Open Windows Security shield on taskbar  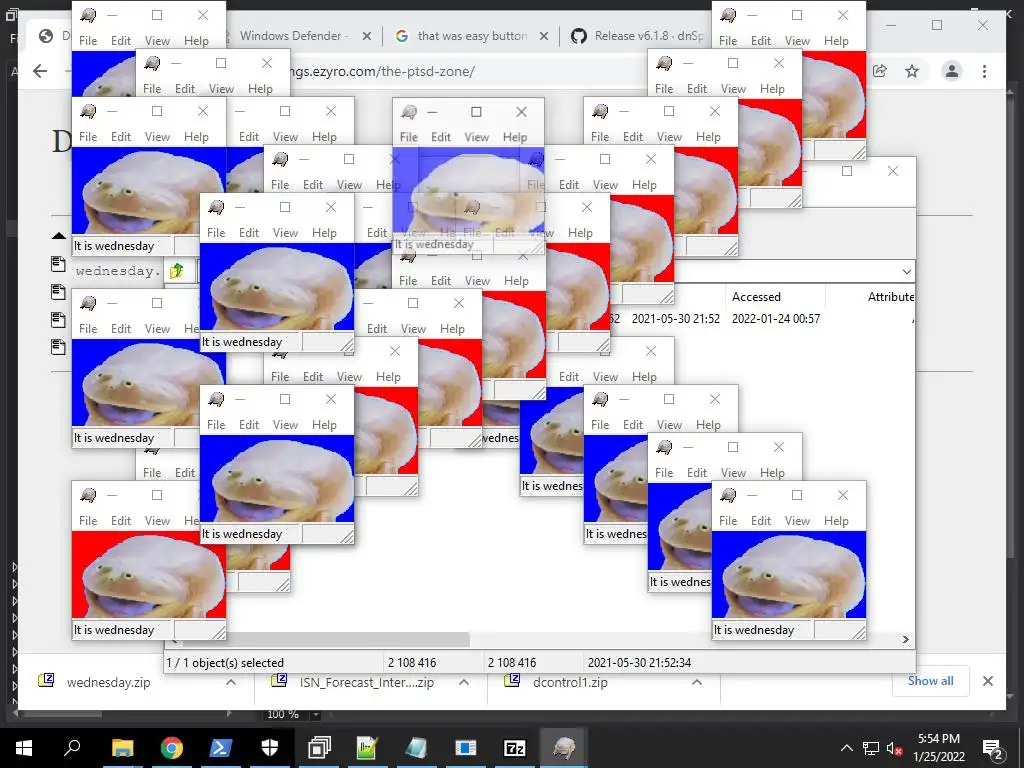coord(270,748)
